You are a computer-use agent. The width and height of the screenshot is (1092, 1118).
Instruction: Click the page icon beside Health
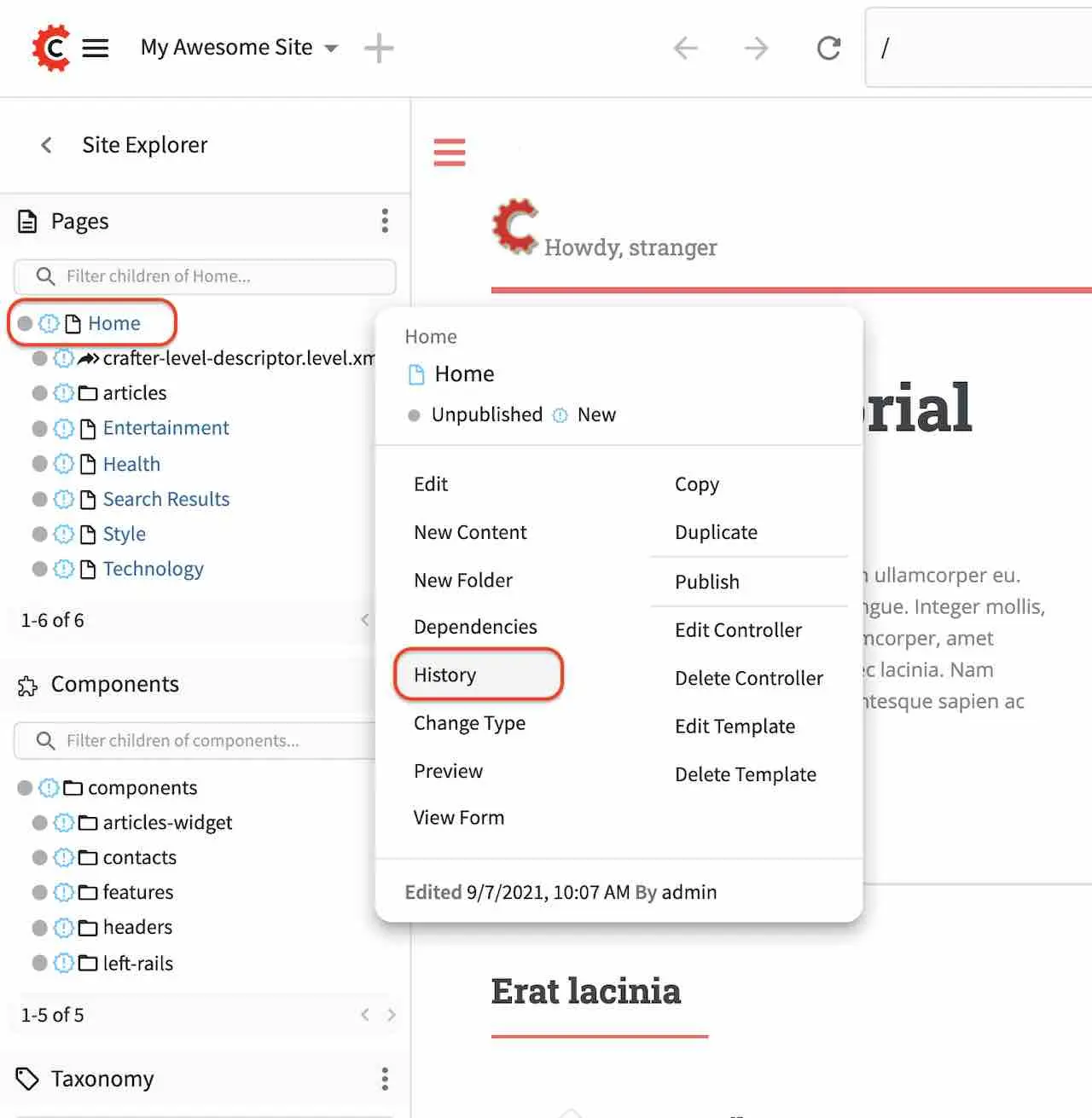pyautogui.click(x=88, y=464)
